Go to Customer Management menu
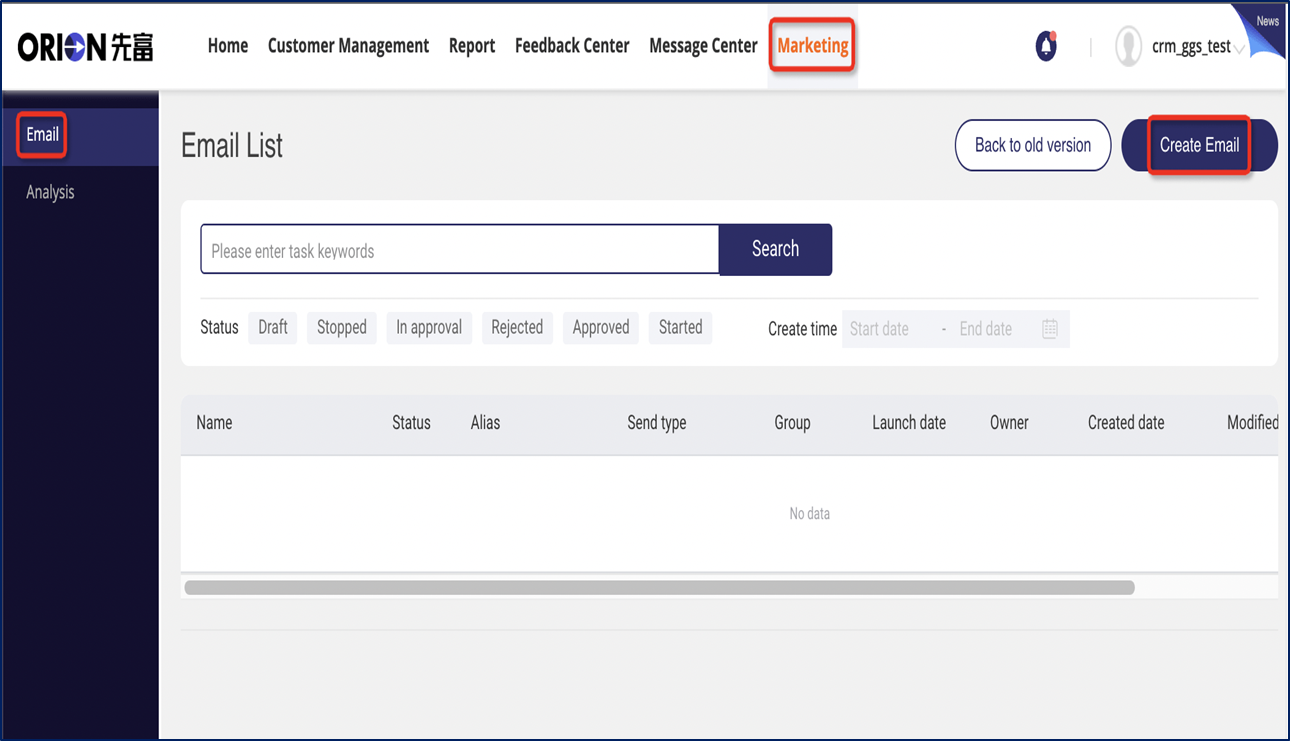This screenshot has width=1290, height=741. pyautogui.click(x=348, y=46)
